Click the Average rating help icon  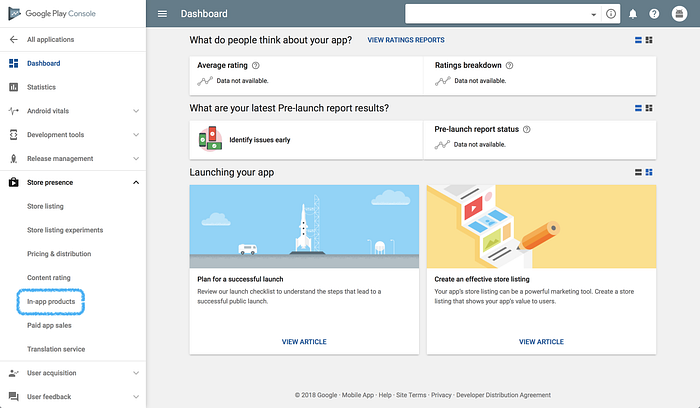pyautogui.click(x=255, y=66)
